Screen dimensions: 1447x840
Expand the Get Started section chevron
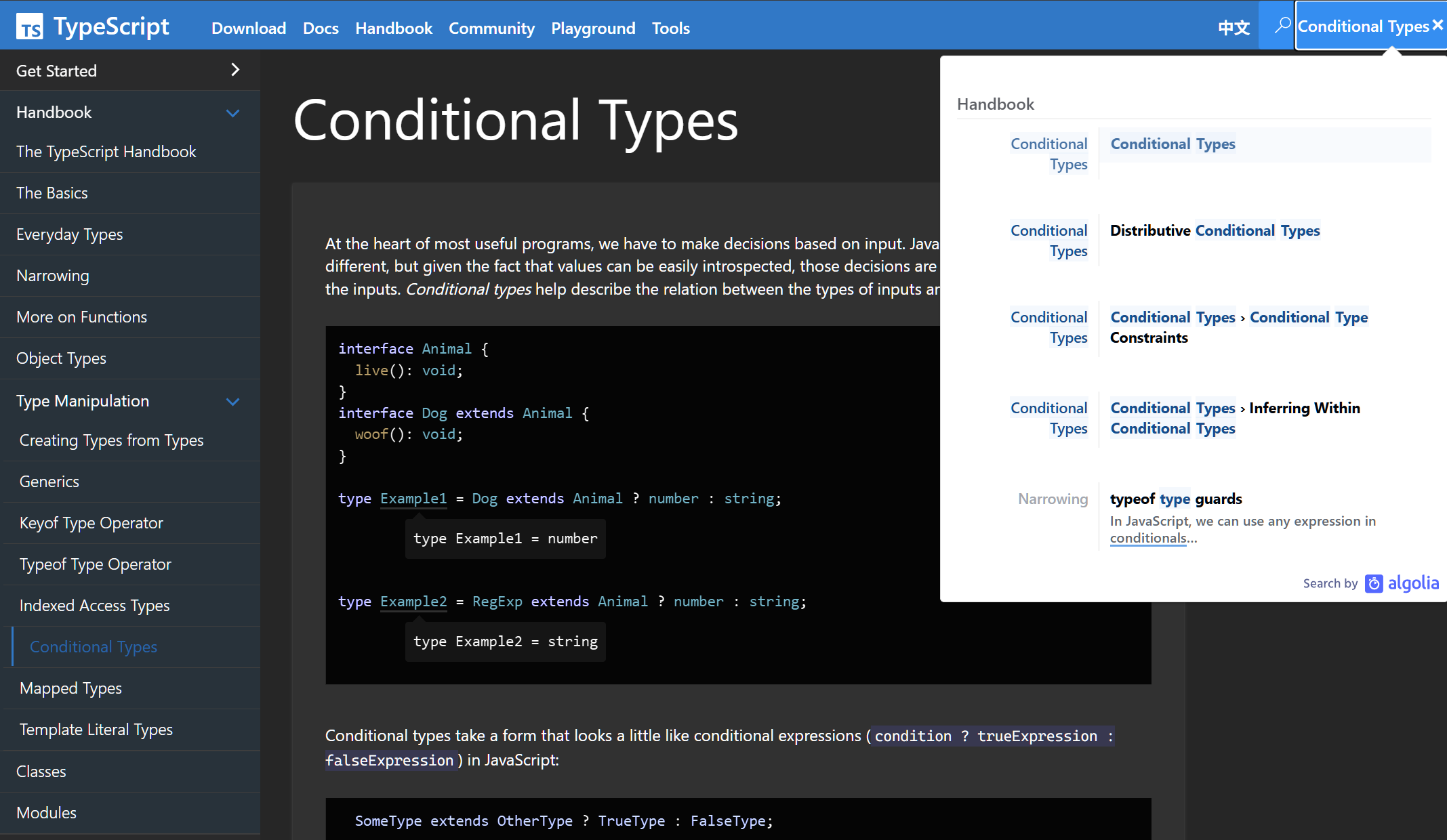[x=235, y=70]
